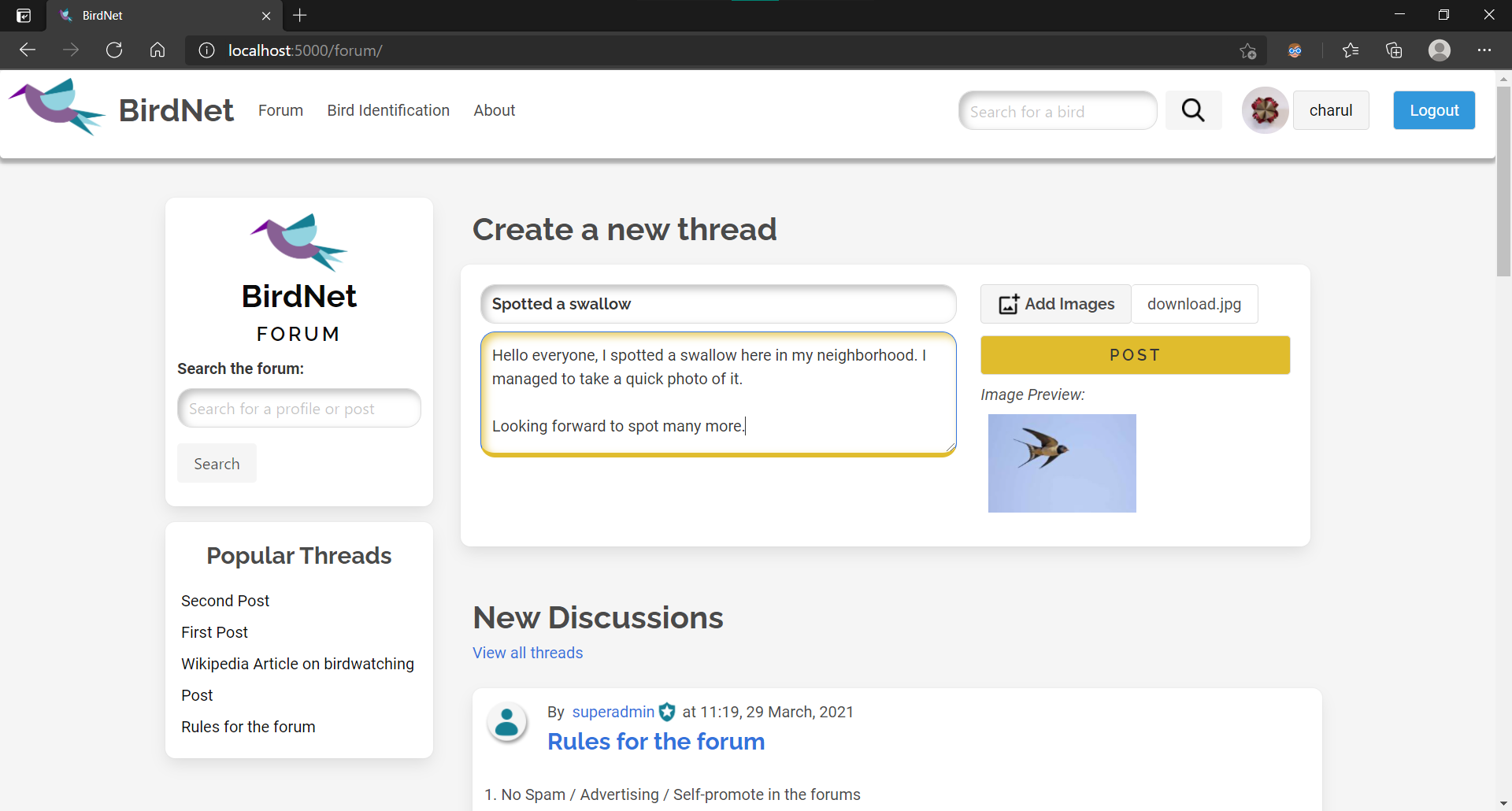Click the post author avatar beside superadmin
Image resolution: width=1512 pixels, height=811 pixels.
coord(507,722)
